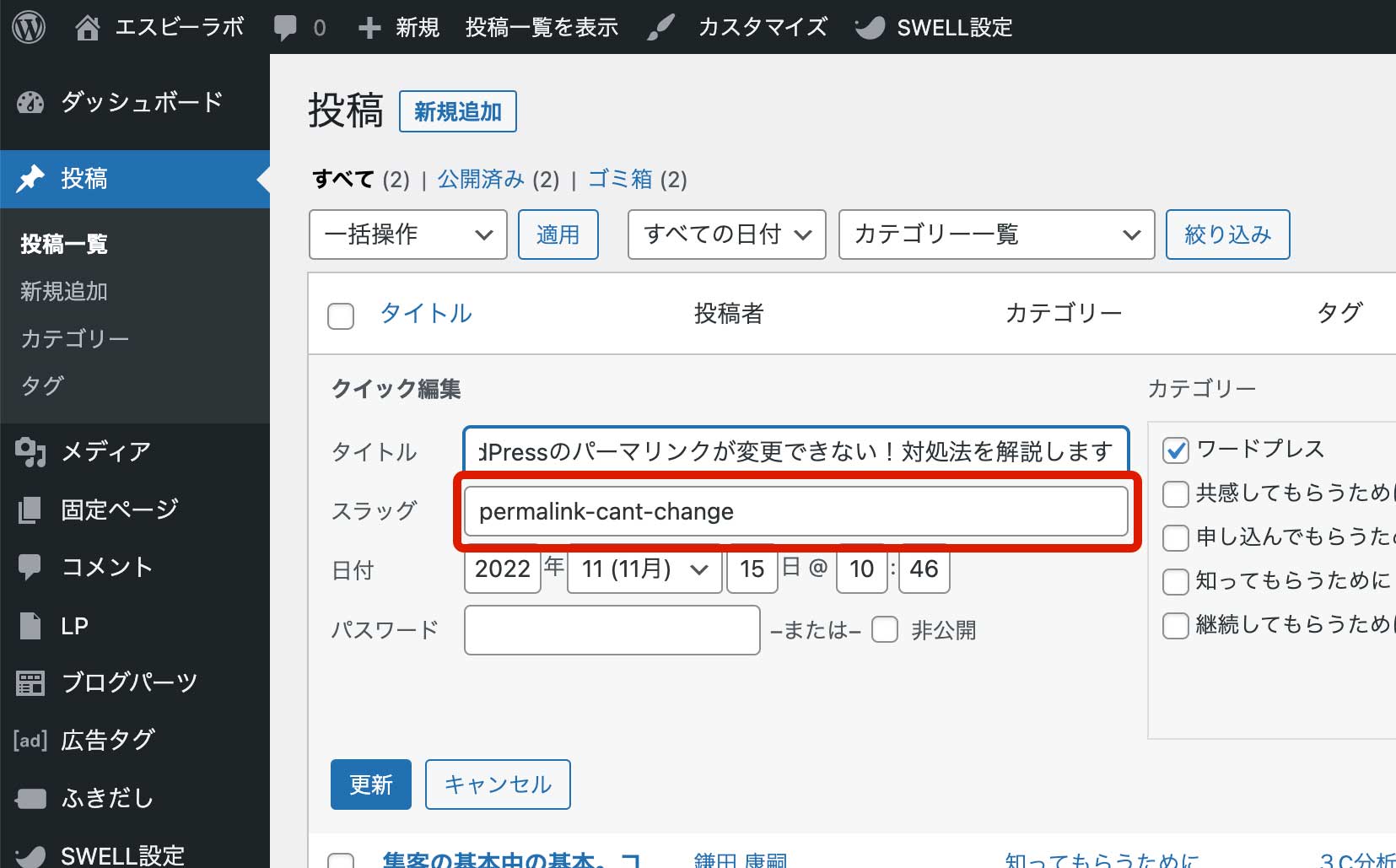This screenshot has height=868, width=1396.
Task: Open the comments bubble in the top bar
Action: pos(283,25)
